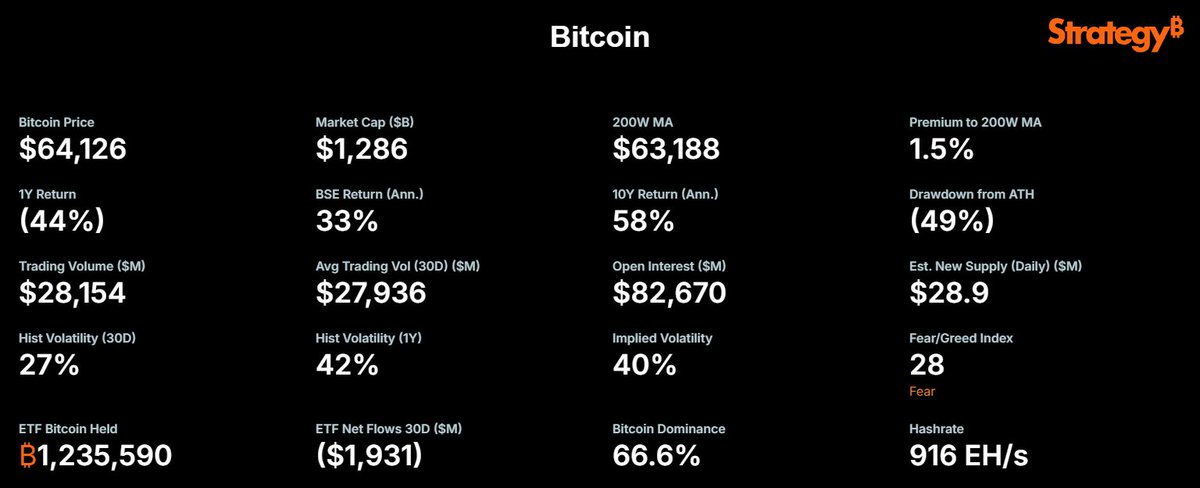
Task: Click the orange Bitcoin symbol beside ETF holdings
Action: (x=28, y=455)
